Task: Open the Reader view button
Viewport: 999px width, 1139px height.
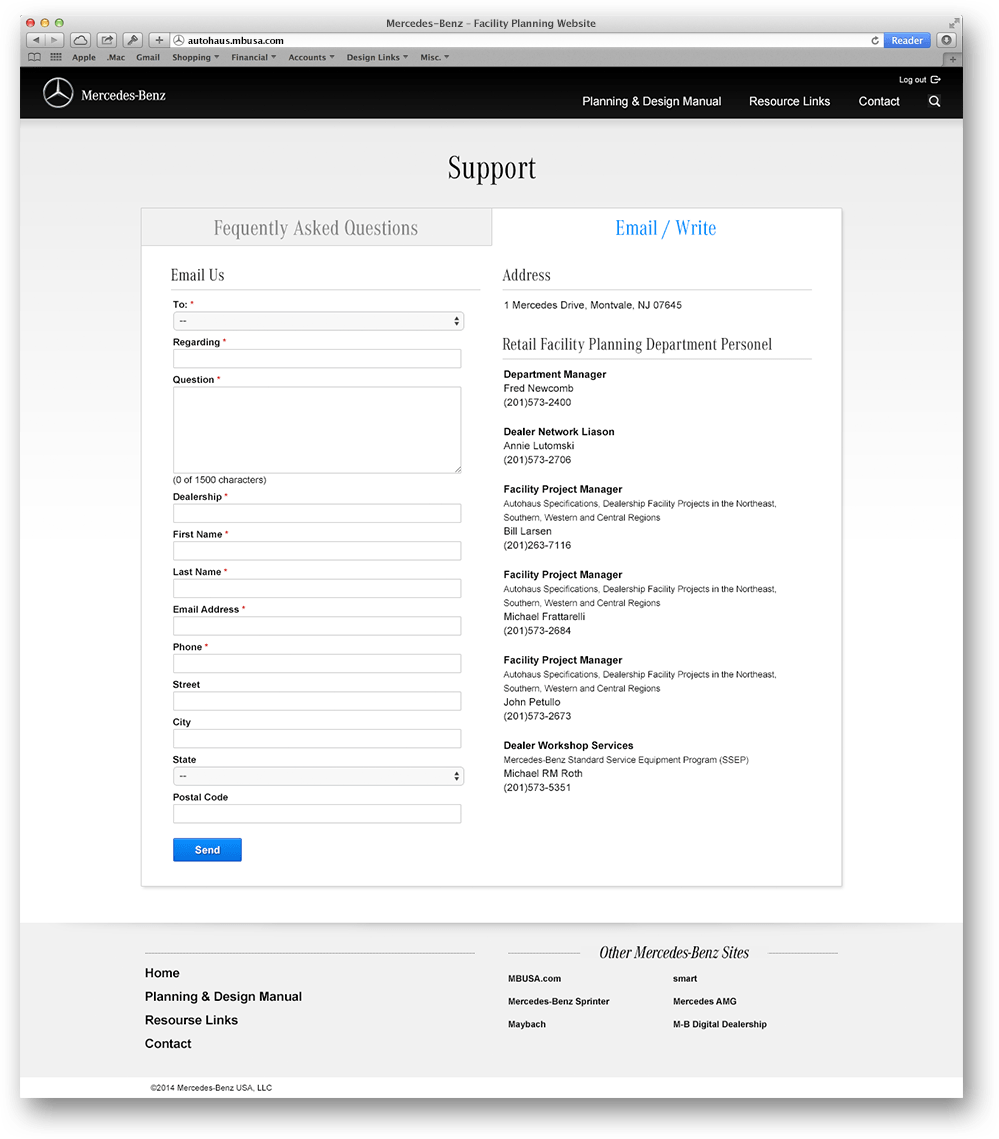Action: pos(907,41)
